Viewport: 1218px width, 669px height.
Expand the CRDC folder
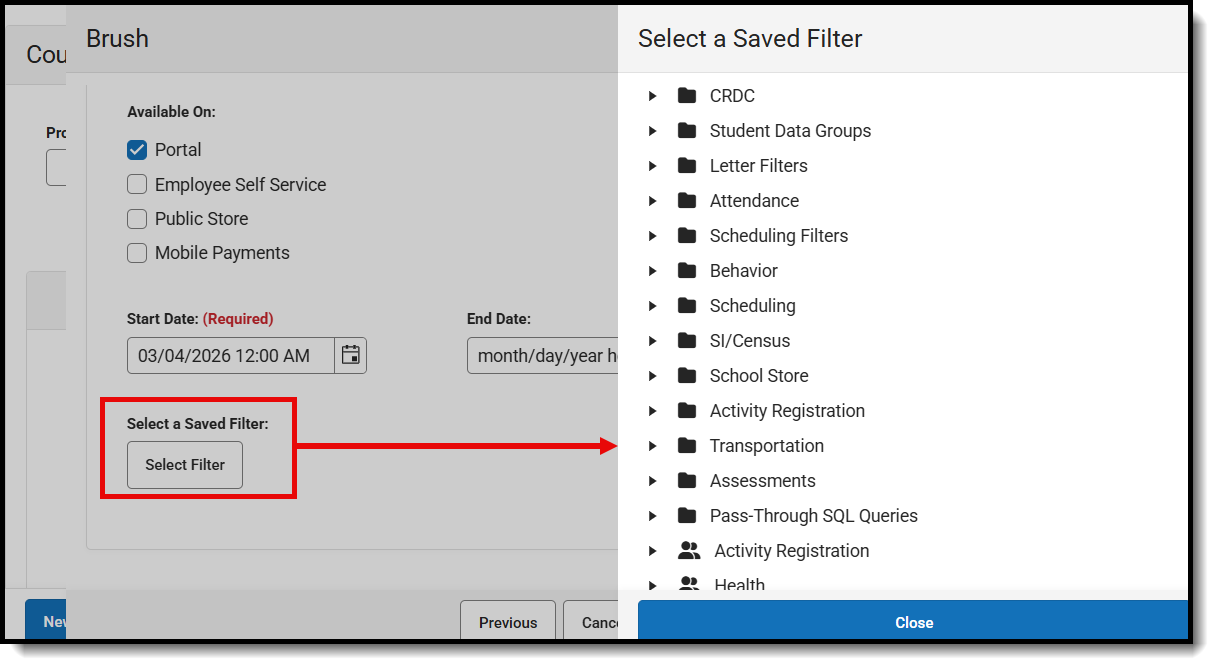[653, 95]
